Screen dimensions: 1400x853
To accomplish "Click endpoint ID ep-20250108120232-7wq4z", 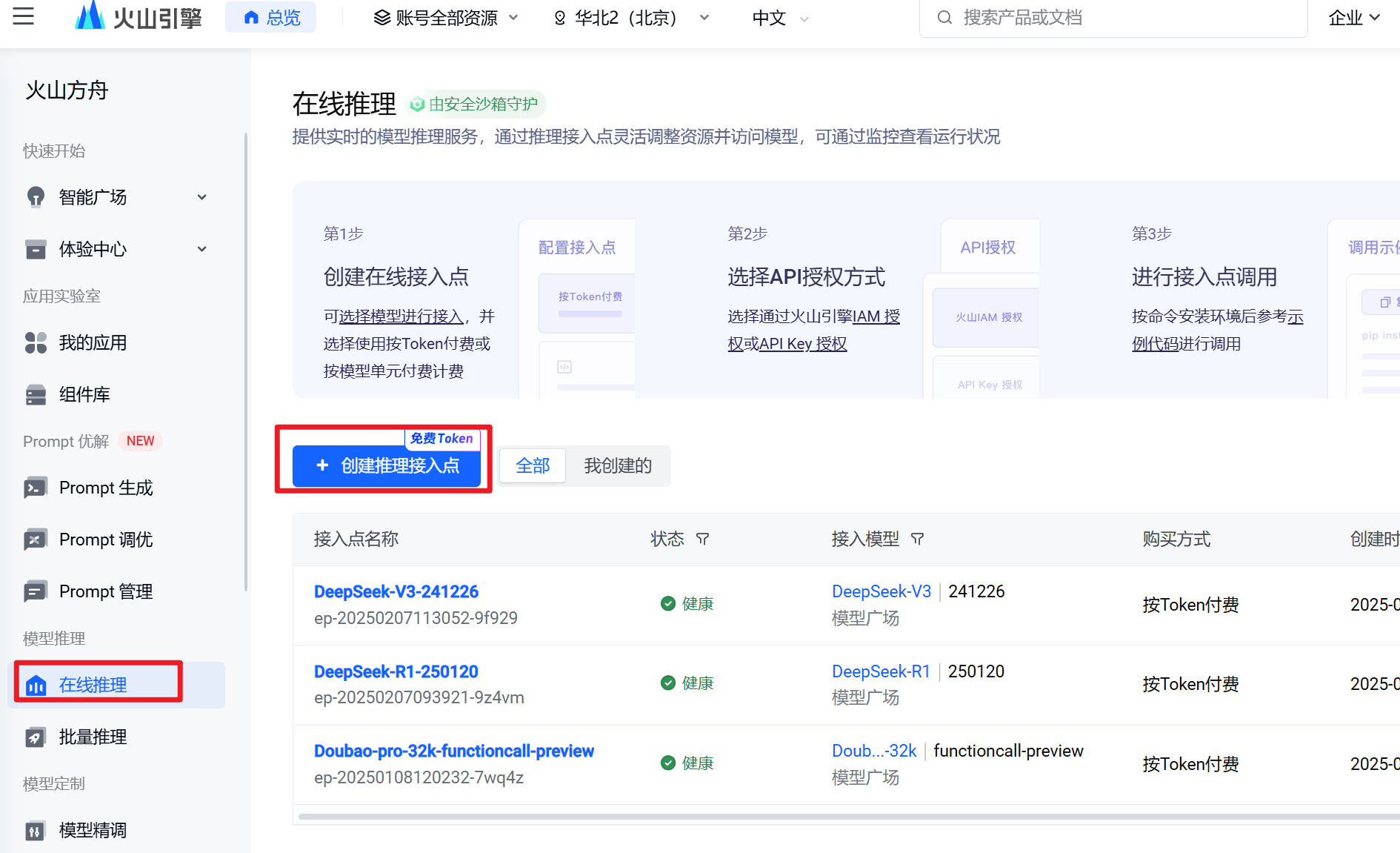I will [419, 777].
